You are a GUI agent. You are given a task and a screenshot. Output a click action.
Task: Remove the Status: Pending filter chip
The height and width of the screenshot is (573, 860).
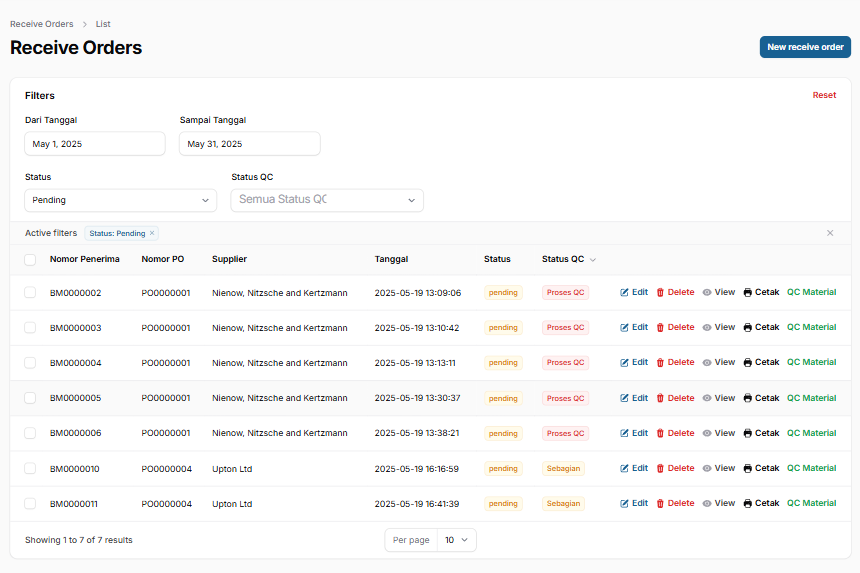(x=152, y=233)
